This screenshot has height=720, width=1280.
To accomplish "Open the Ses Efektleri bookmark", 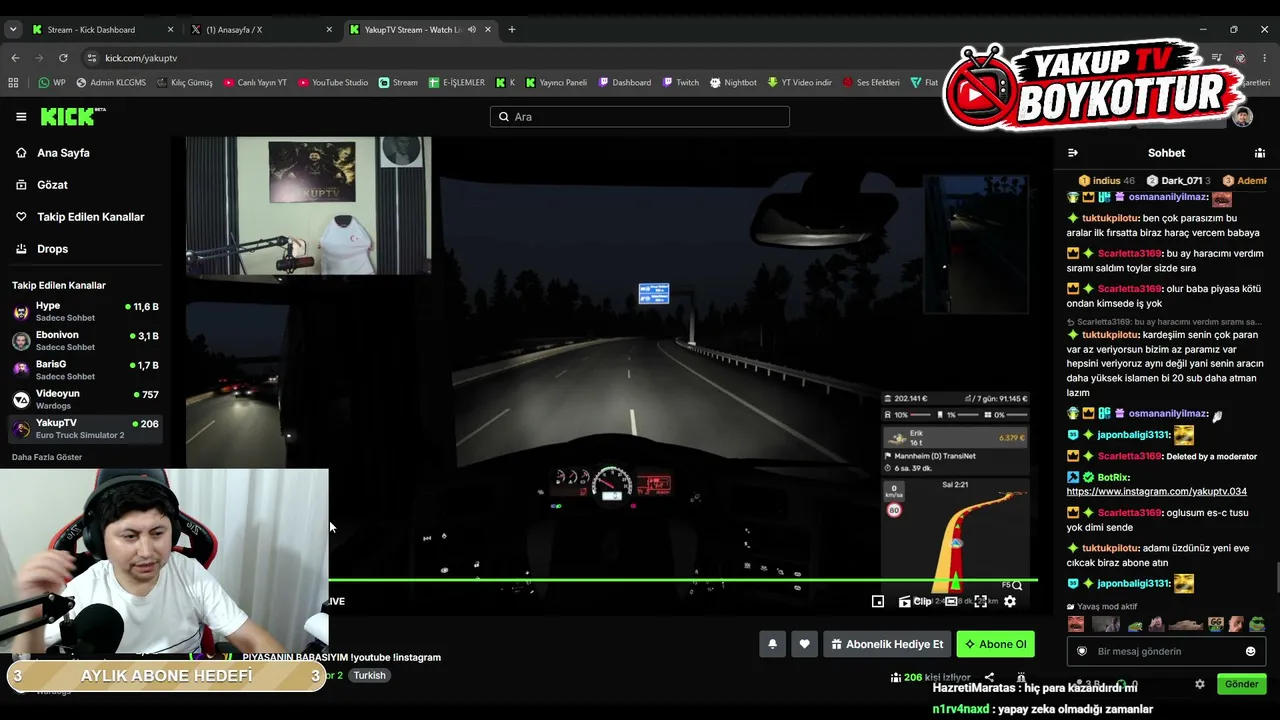I will pos(871,82).
